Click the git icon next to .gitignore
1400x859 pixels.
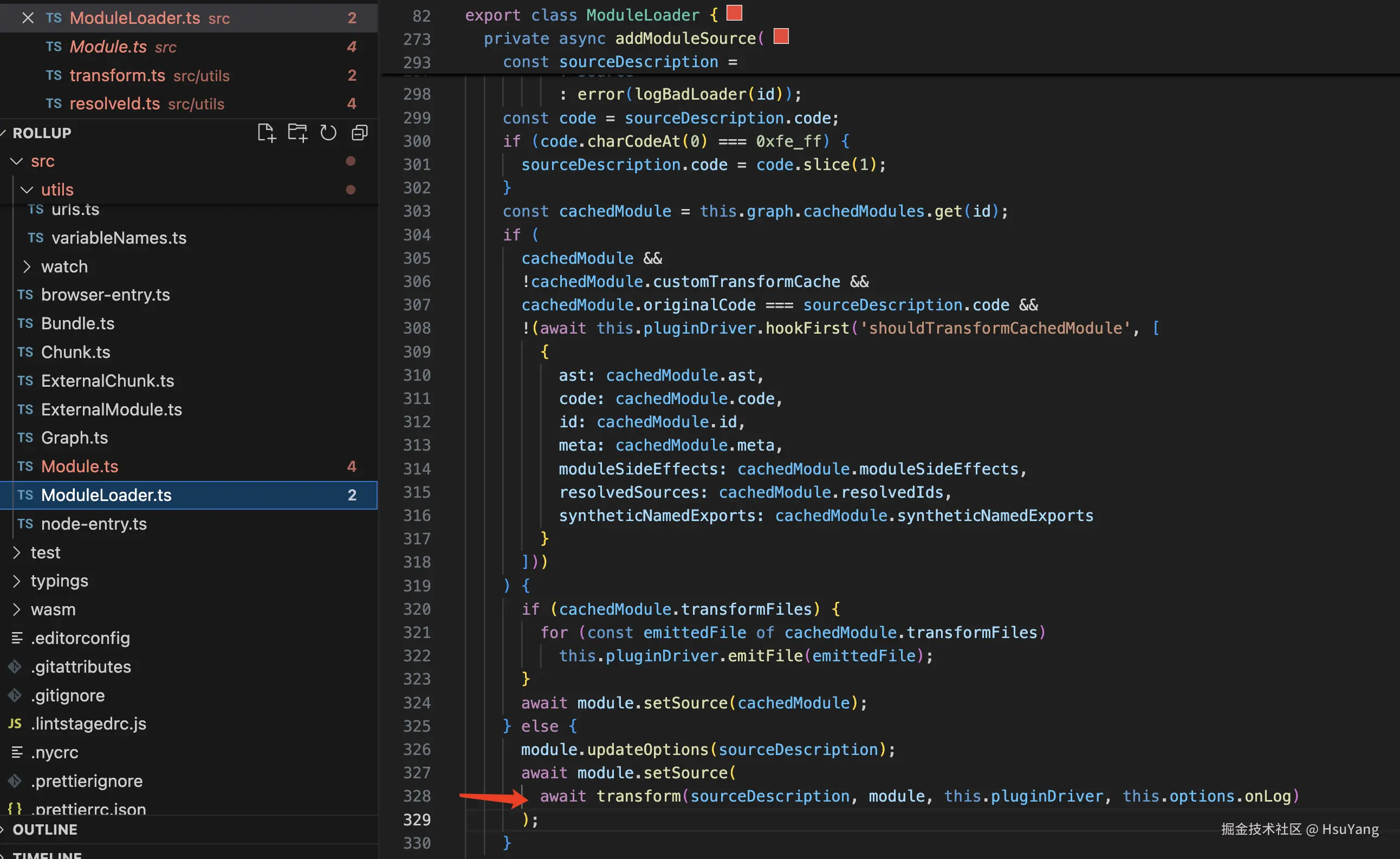click(15, 695)
